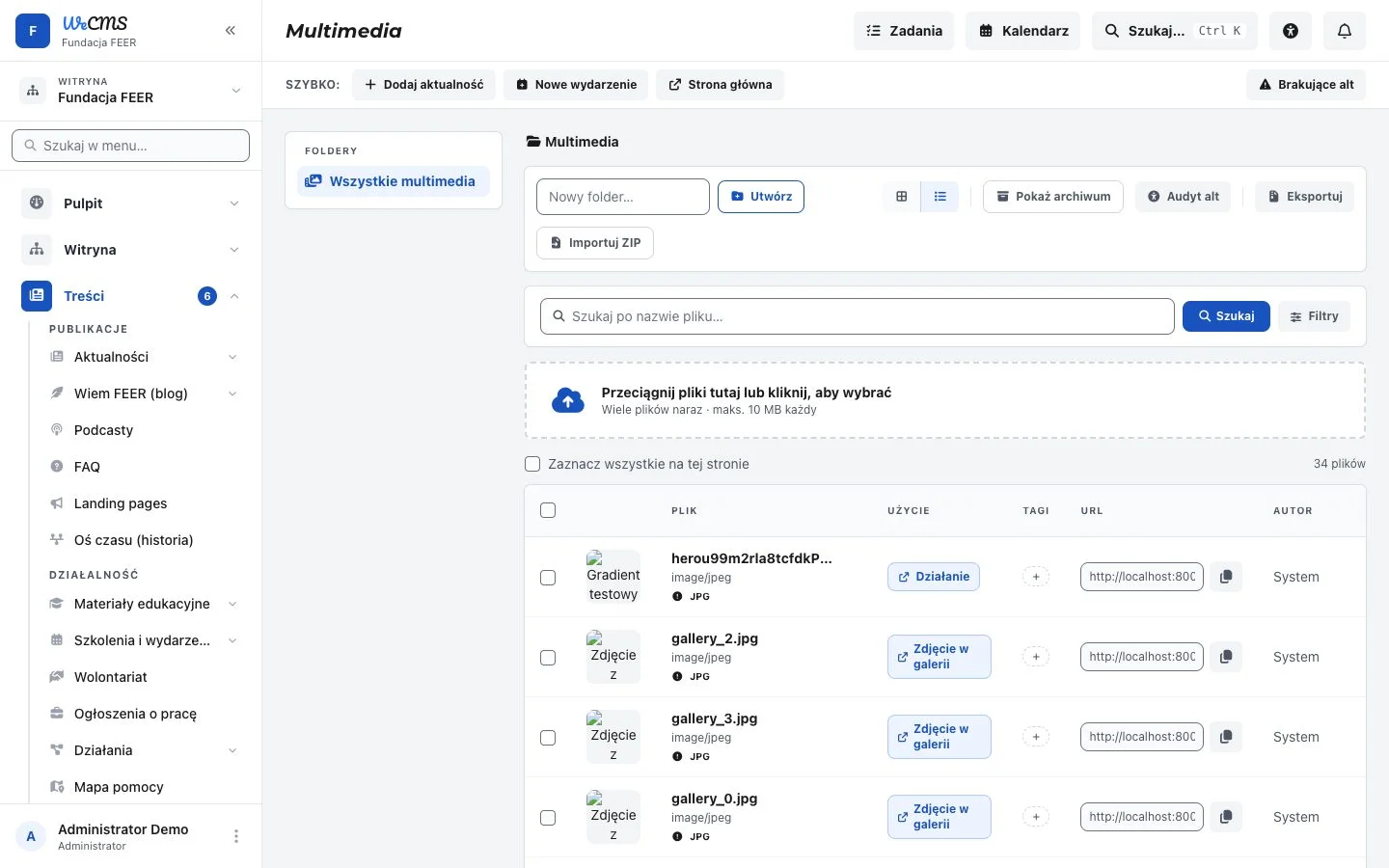Open Administrator Demo options menu dots
Screen dimensions: 1389x868
click(x=236, y=836)
